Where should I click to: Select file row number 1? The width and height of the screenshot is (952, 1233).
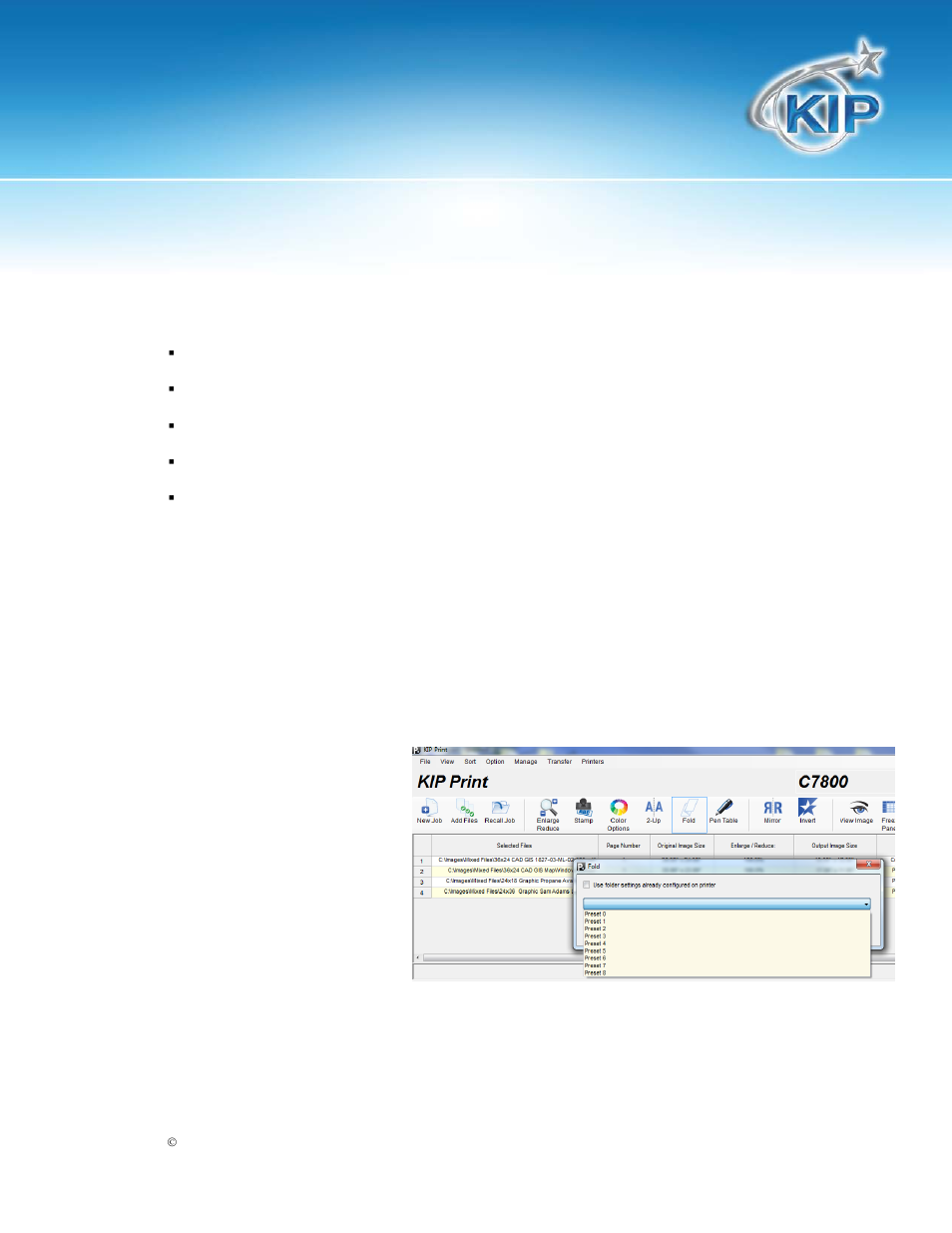point(421,861)
